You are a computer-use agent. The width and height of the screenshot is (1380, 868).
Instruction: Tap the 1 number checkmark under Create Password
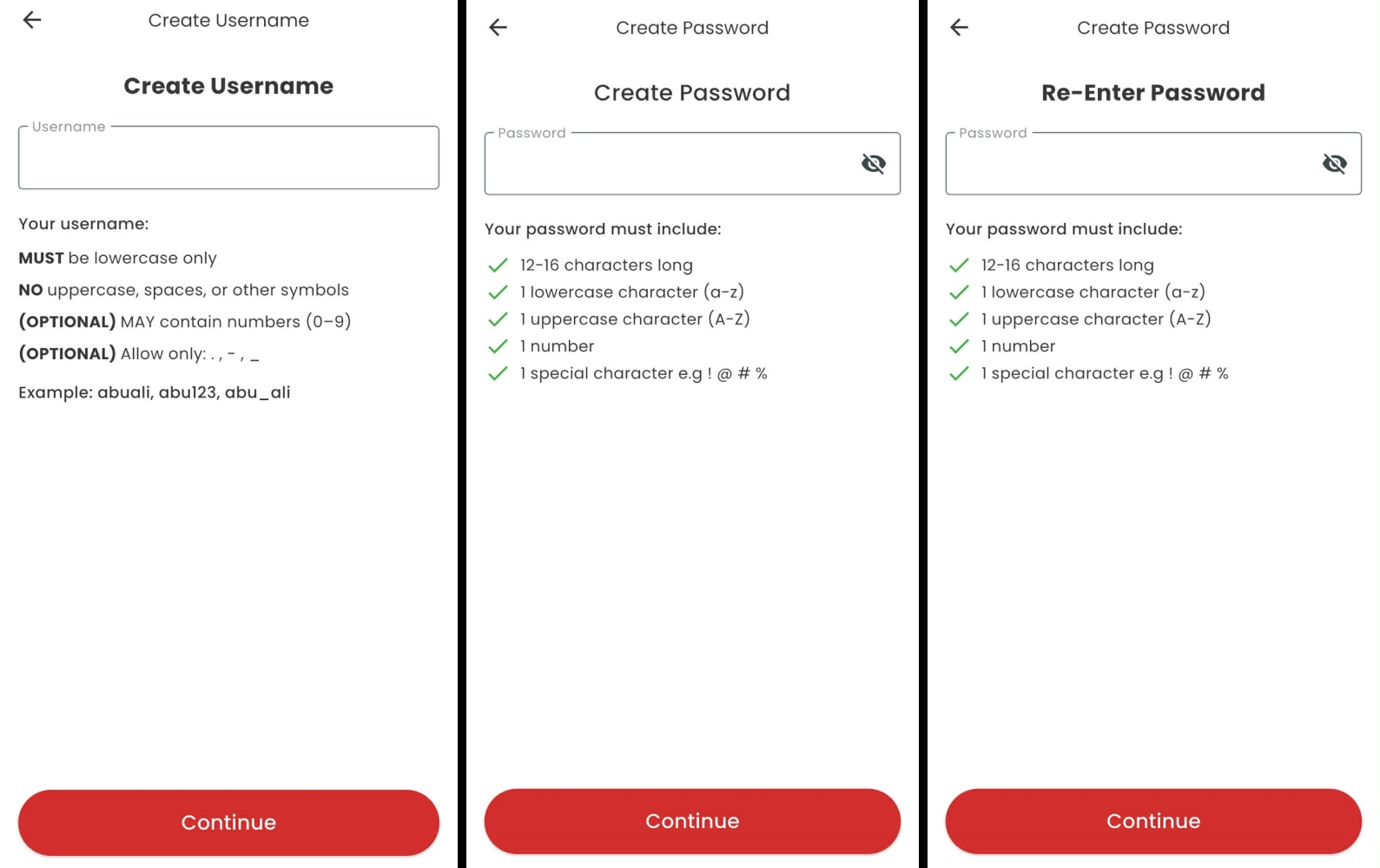[x=498, y=346]
